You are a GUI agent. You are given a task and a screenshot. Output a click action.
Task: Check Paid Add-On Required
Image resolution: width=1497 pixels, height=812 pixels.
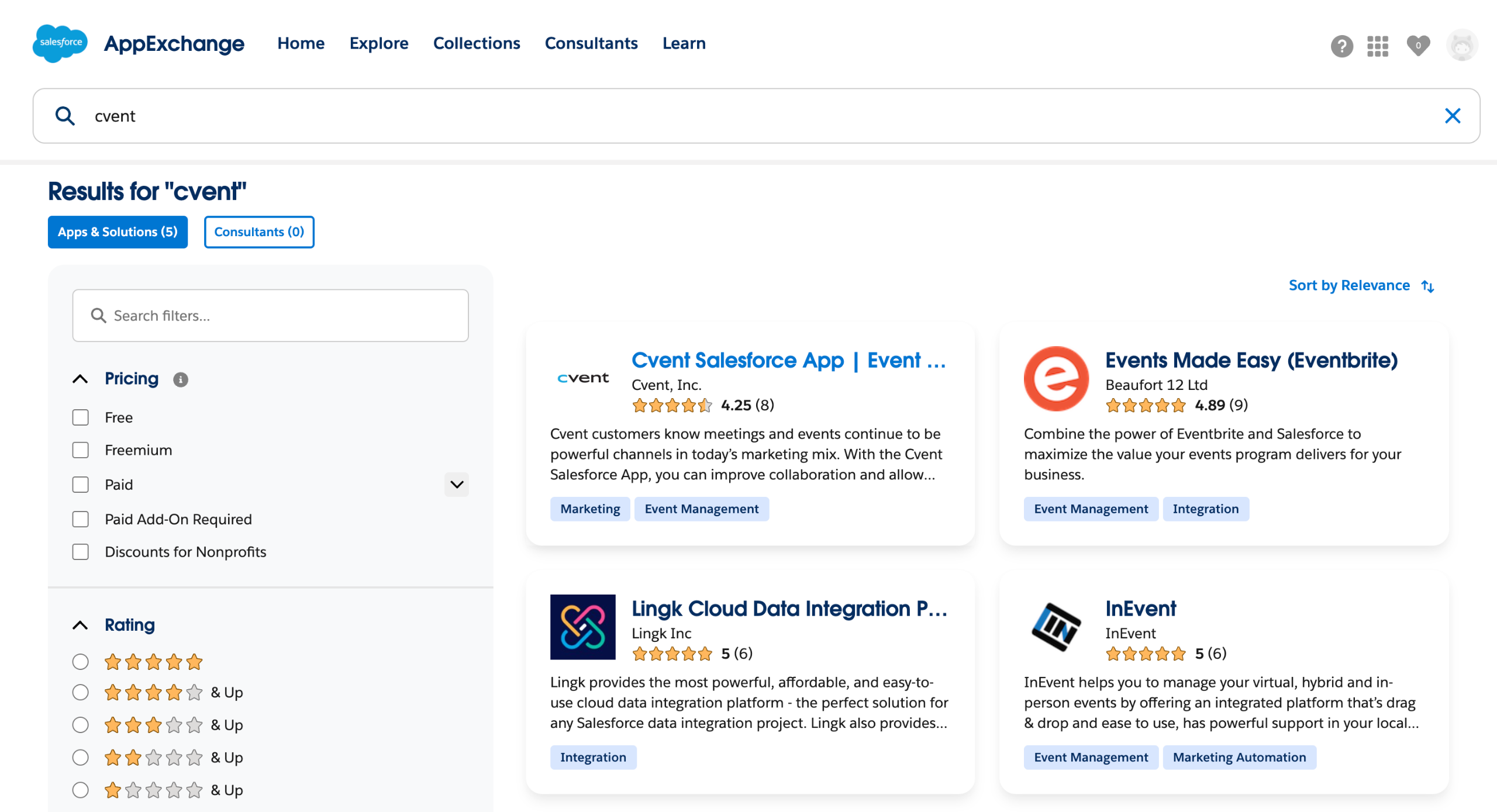81,519
